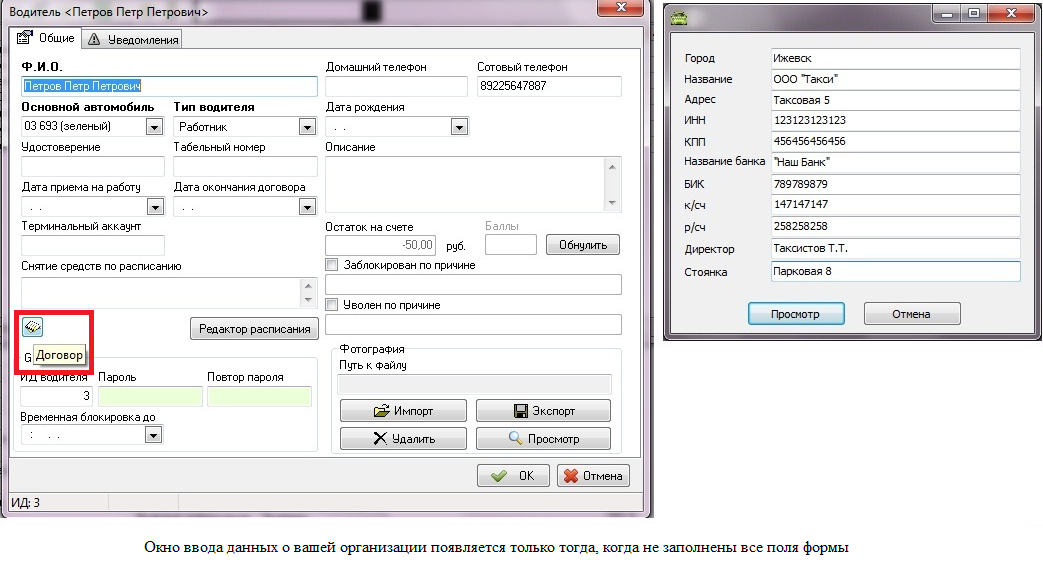This screenshot has height=575, width=1043.
Task: Click the taxi icon in small window title bar
Action: click(x=680, y=17)
